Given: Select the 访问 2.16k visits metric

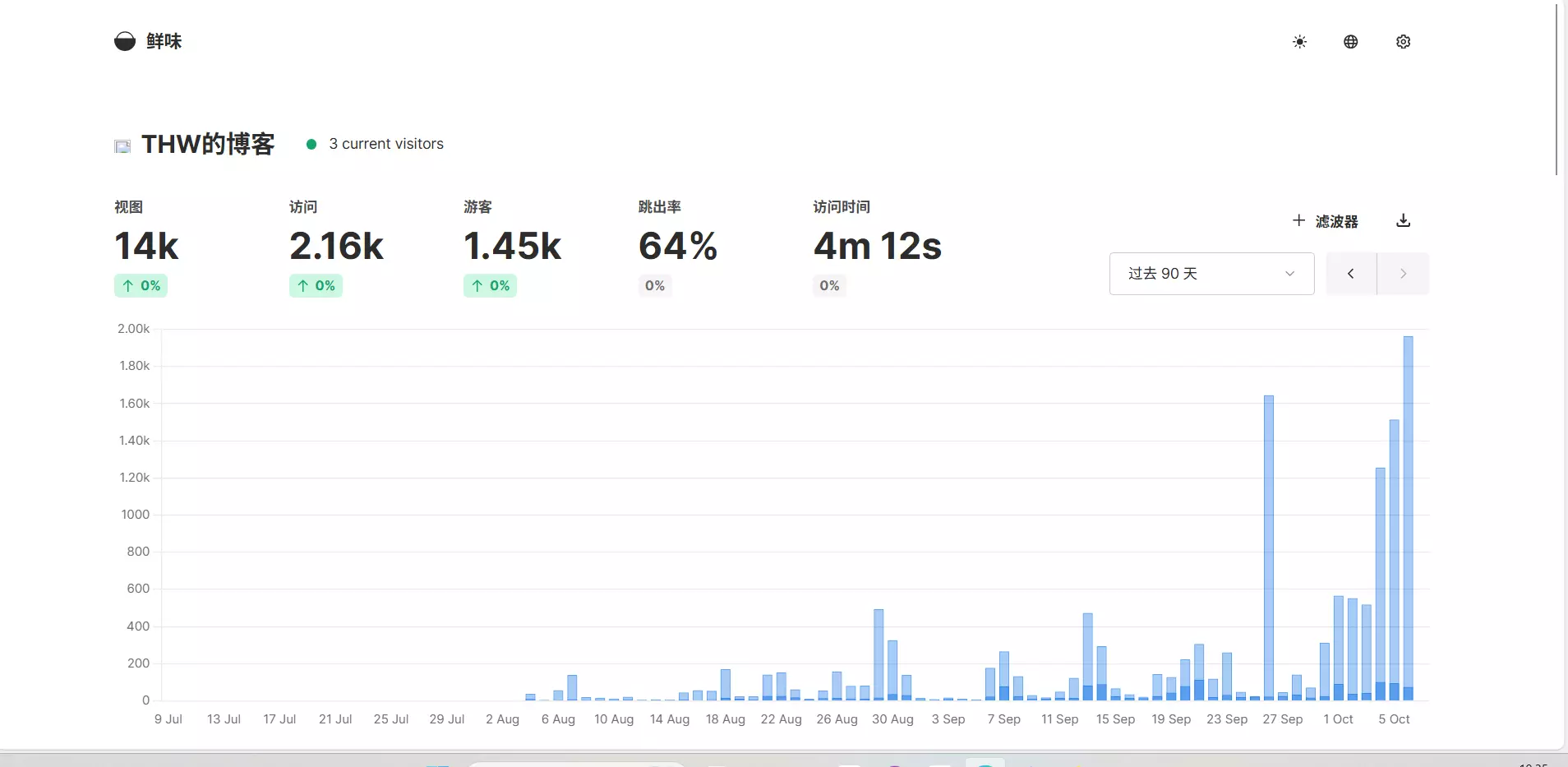Looking at the screenshot, I should [x=336, y=246].
